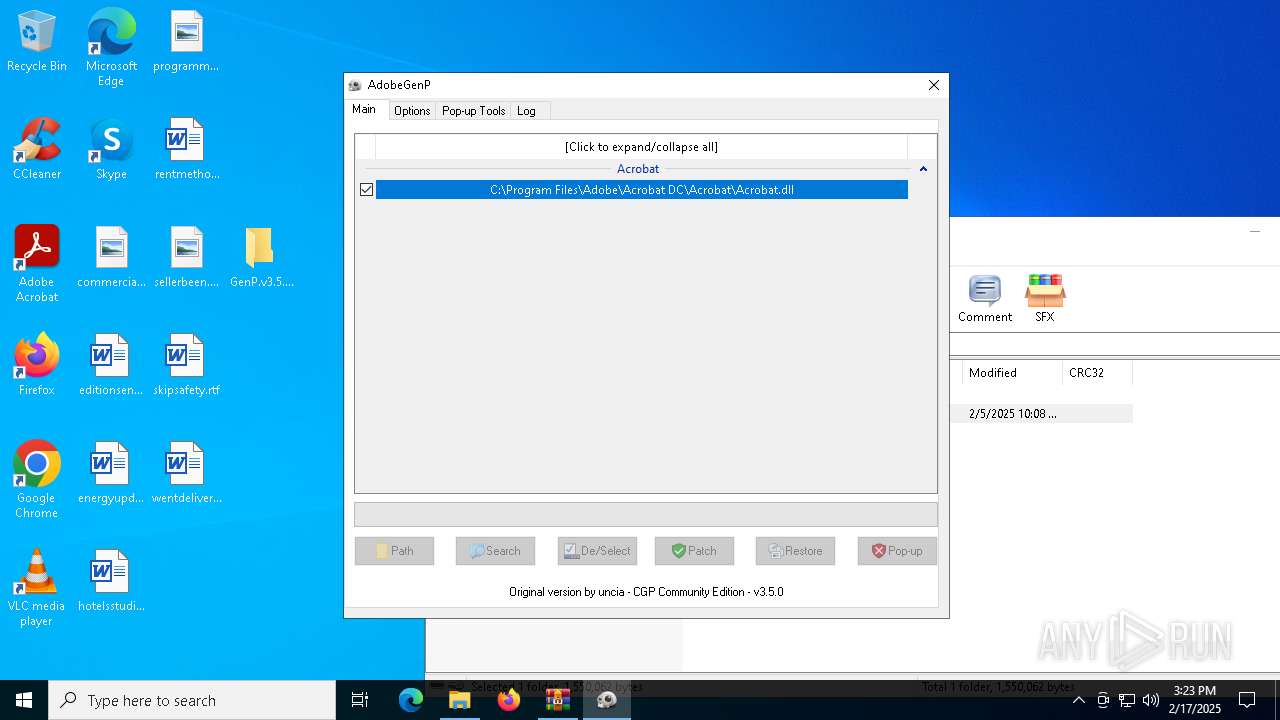Open Google Chrome desktop shortcut
The height and width of the screenshot is (720, 1280).
pos(37,480)
